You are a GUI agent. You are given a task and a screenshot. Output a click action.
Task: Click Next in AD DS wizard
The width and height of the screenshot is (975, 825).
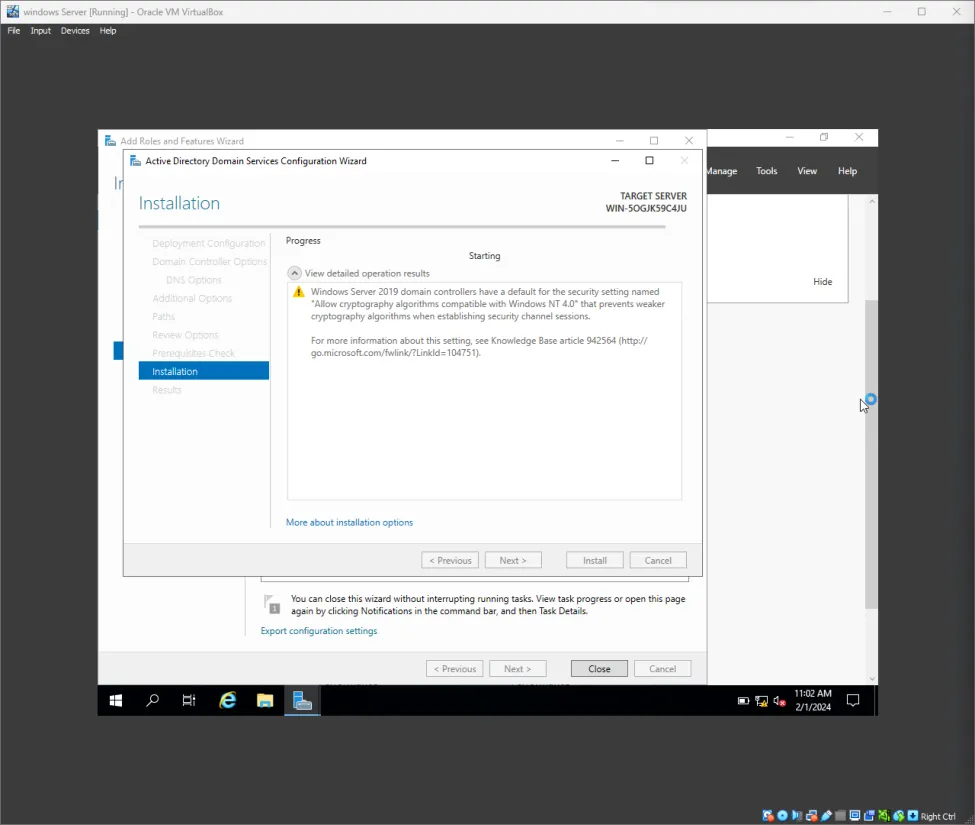click(513, 560)
